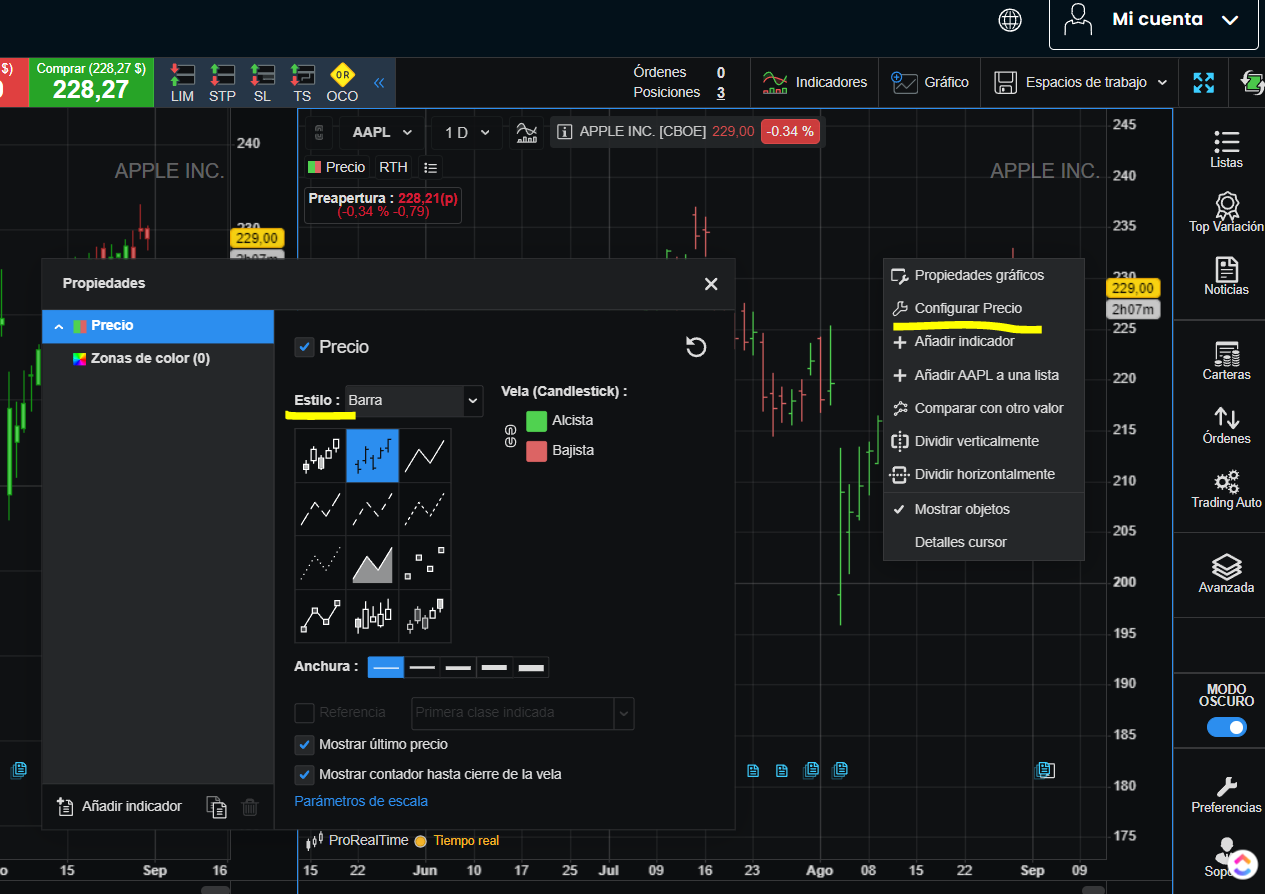Uncheck Mostrar contador hasta cierre de la vela
Viewport: 1265px width, 894px height.
coord(304,774)
